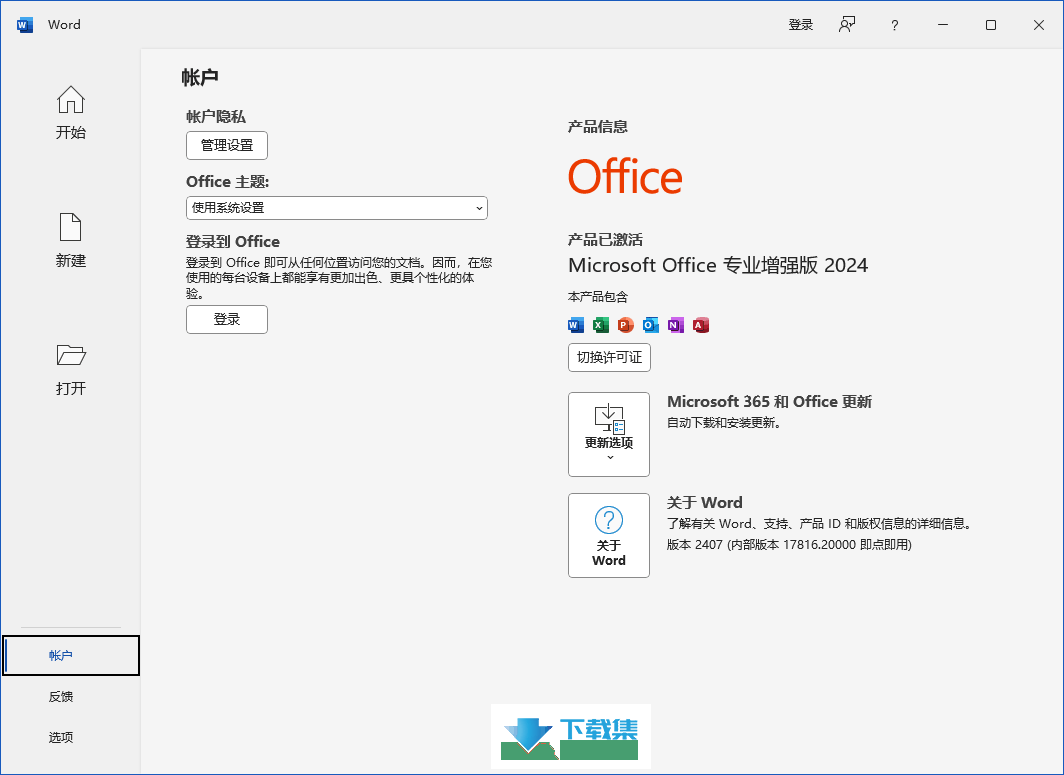
Task: Click the 产品信息 heading
Action: click(598, 127)
